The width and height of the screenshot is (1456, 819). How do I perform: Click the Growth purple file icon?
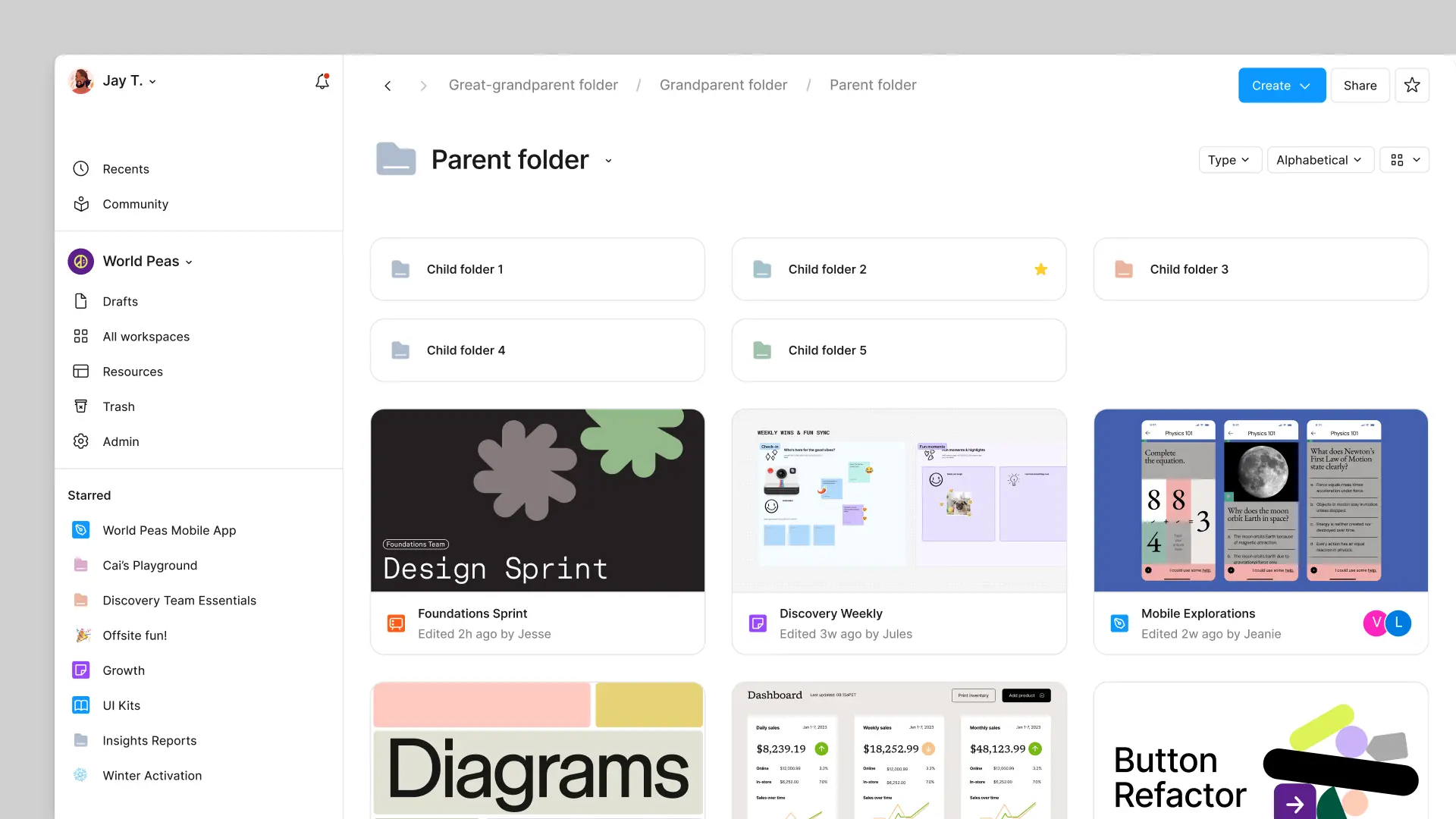tap(81, 670)
